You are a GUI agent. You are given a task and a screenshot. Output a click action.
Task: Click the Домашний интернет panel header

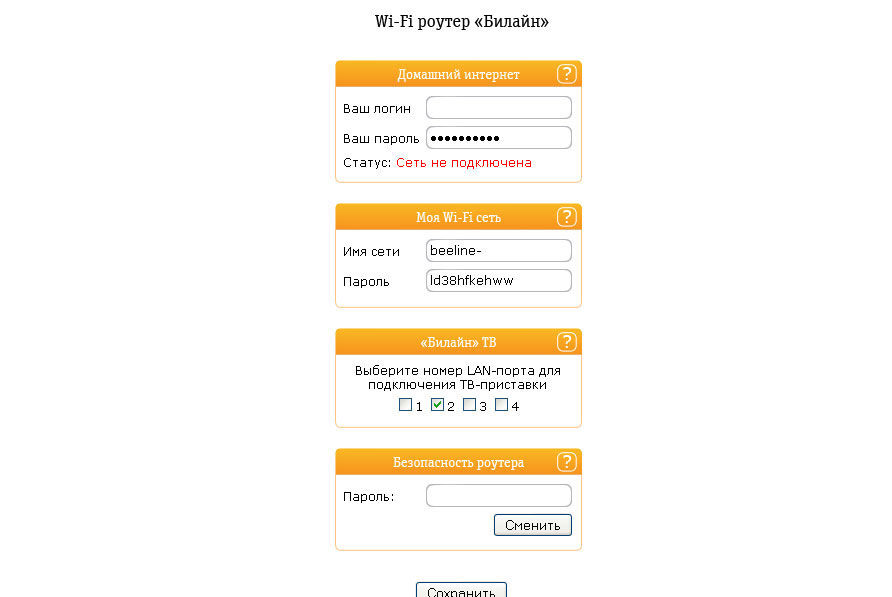pyautogui.click(x=458, y=73)
